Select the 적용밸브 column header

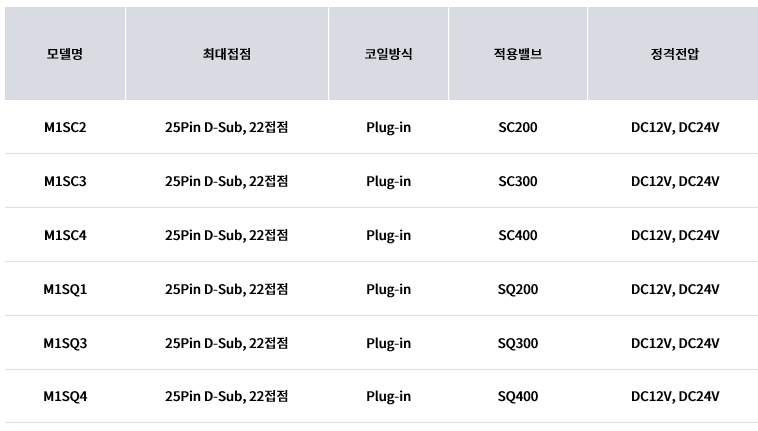point(518,54)
